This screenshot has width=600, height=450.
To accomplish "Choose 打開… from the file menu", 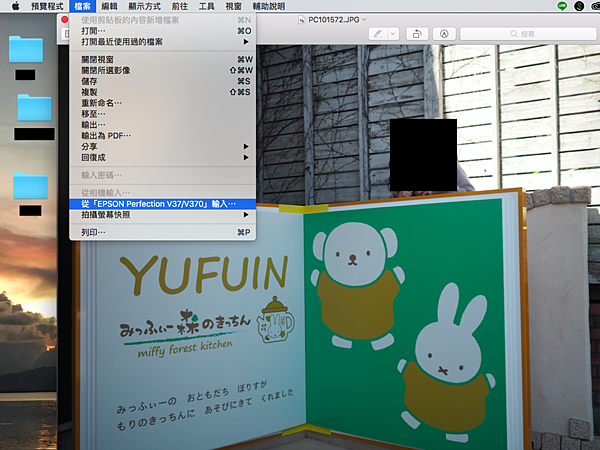I will 163,31.
